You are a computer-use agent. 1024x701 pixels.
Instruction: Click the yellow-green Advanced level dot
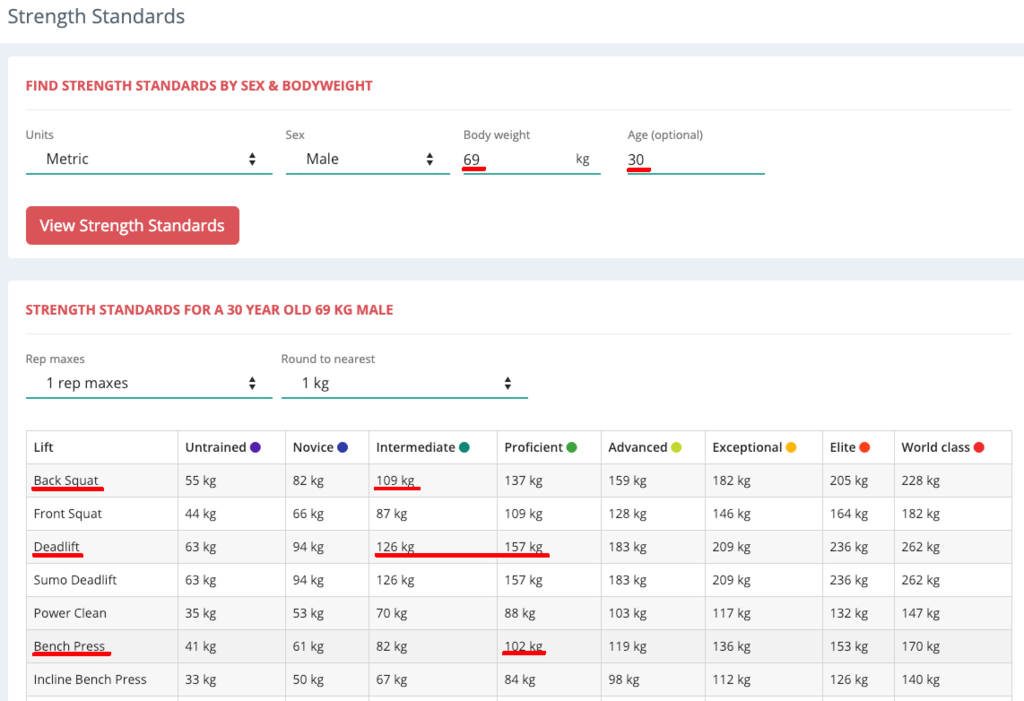click(x=676, y=448)
